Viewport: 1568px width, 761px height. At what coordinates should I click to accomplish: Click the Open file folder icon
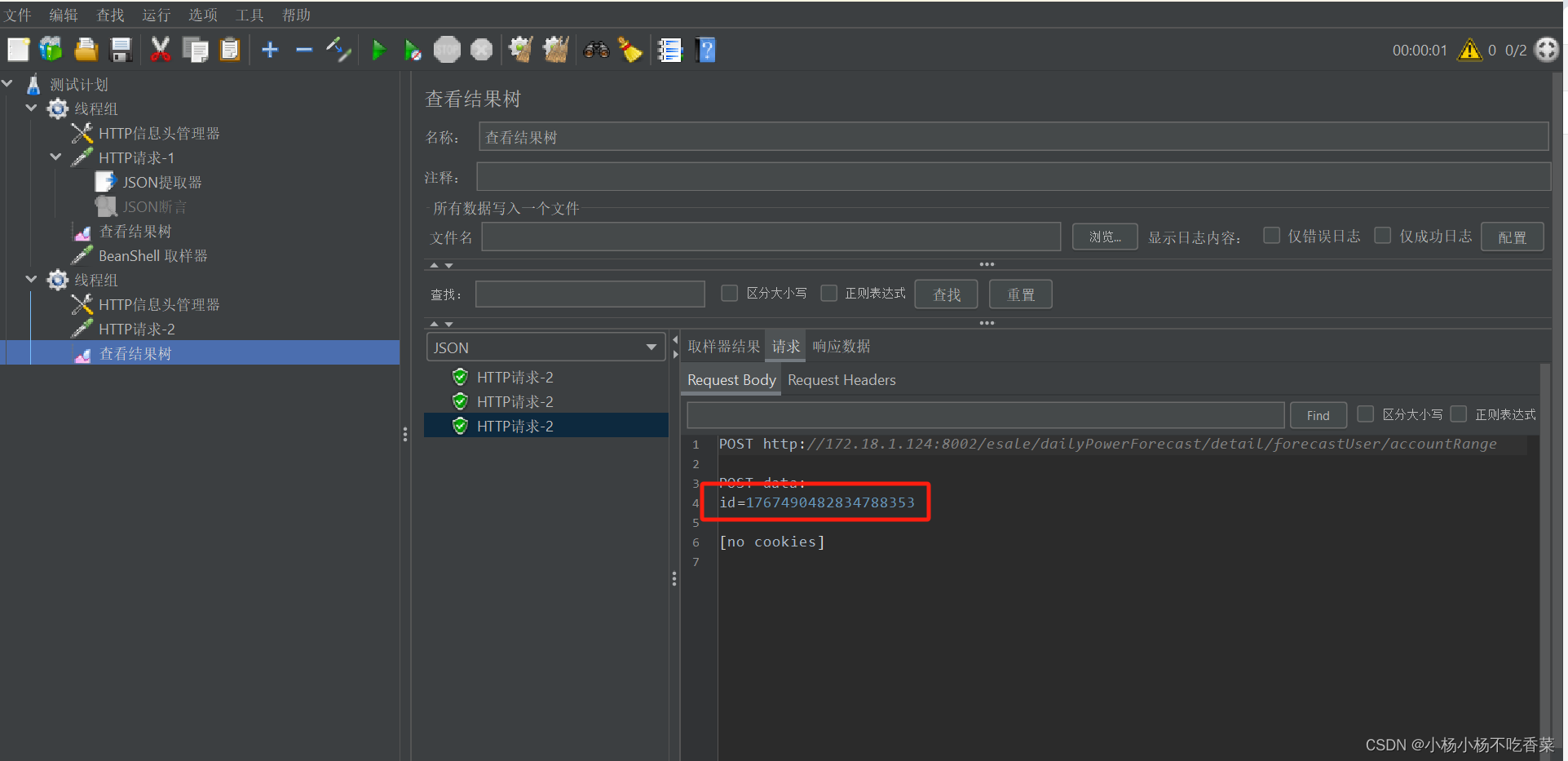[x=86, y=50]
